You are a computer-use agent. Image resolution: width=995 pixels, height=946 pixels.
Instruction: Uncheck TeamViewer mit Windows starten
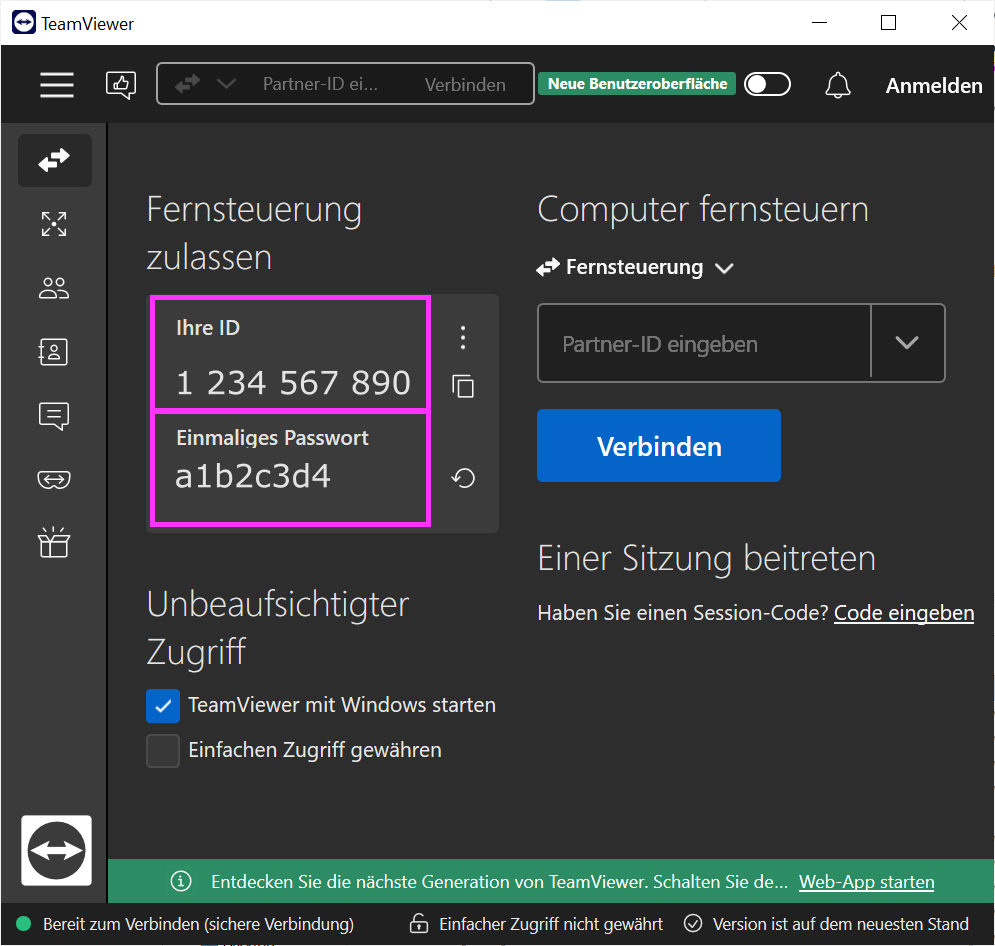[x=163, y=706]
